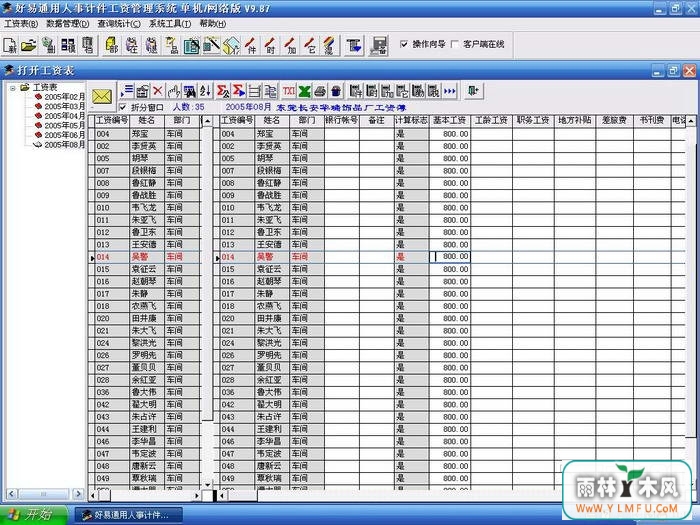700x525 pixels.
Task: Click the Windows 开始 start button
Action: point(32,515)
